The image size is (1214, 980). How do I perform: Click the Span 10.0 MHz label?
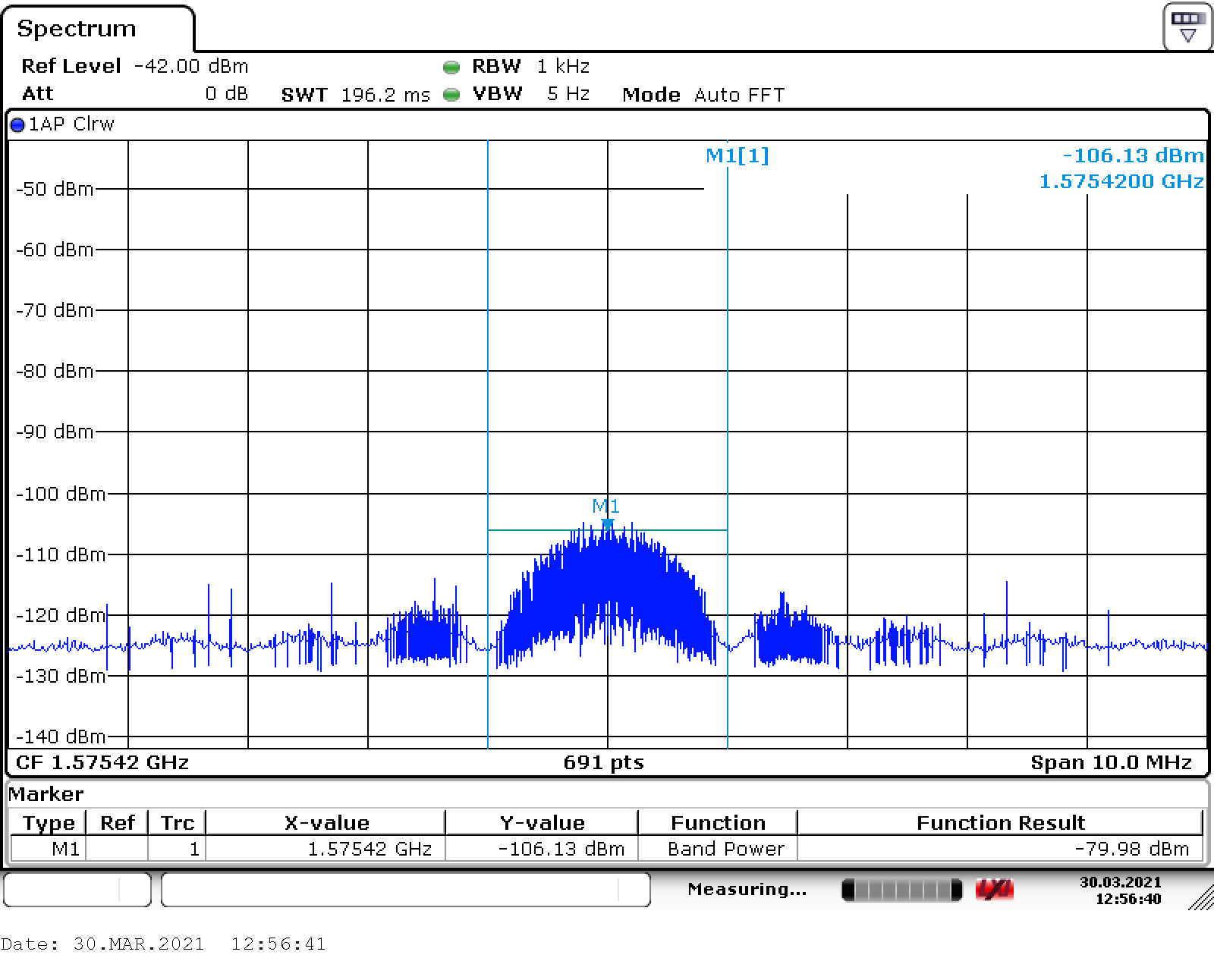(x=1111, y=762)
